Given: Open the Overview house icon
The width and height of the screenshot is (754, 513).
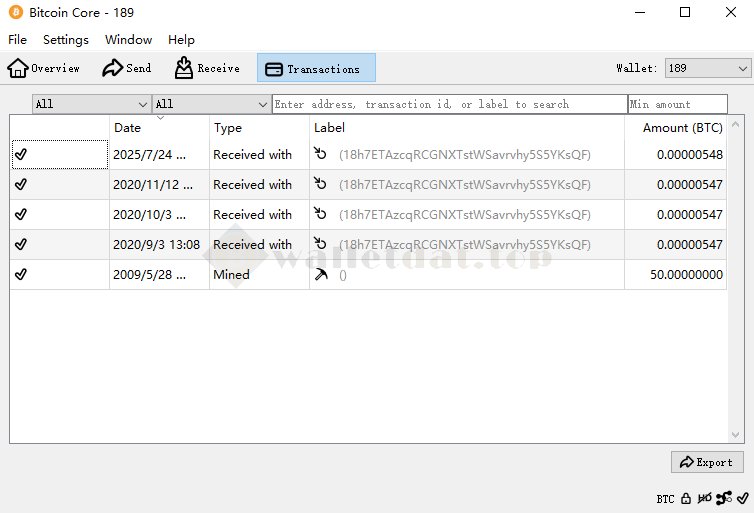Looking at the screenshot, I should tap(18, 68).
